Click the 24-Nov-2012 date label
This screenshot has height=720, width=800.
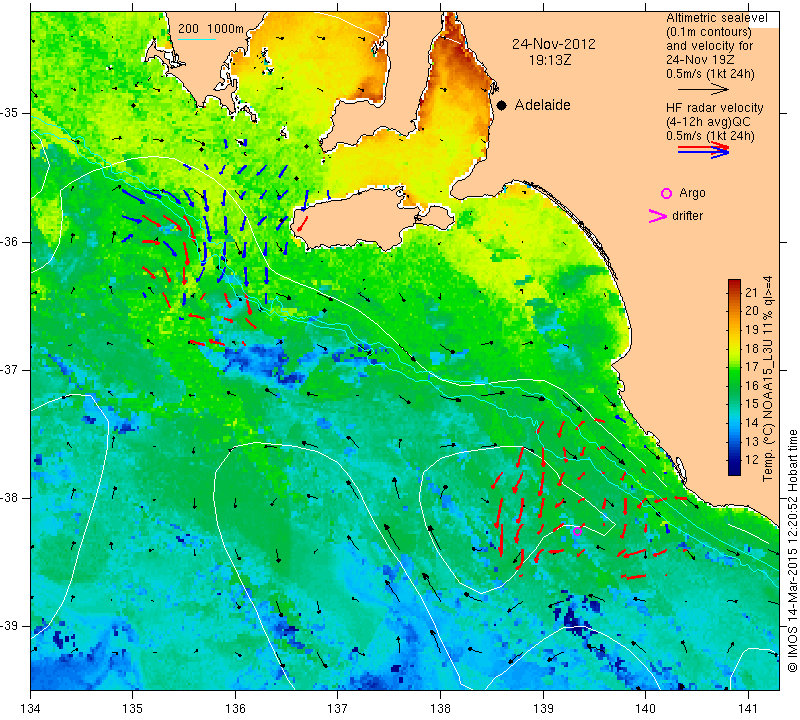(554, 44)
